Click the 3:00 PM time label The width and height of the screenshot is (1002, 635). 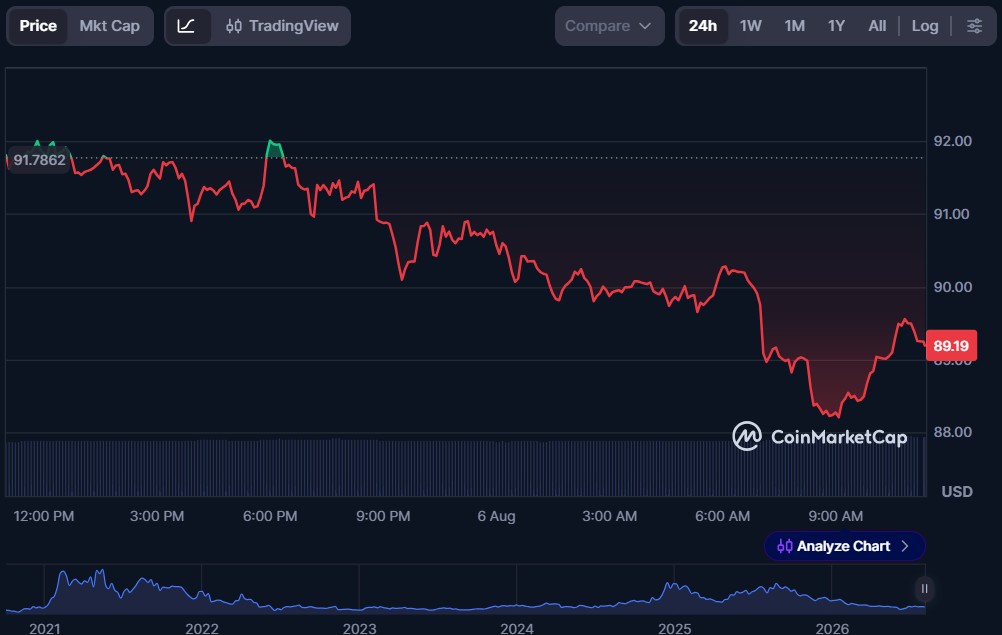pyautogui.click(x=157, y=516)
